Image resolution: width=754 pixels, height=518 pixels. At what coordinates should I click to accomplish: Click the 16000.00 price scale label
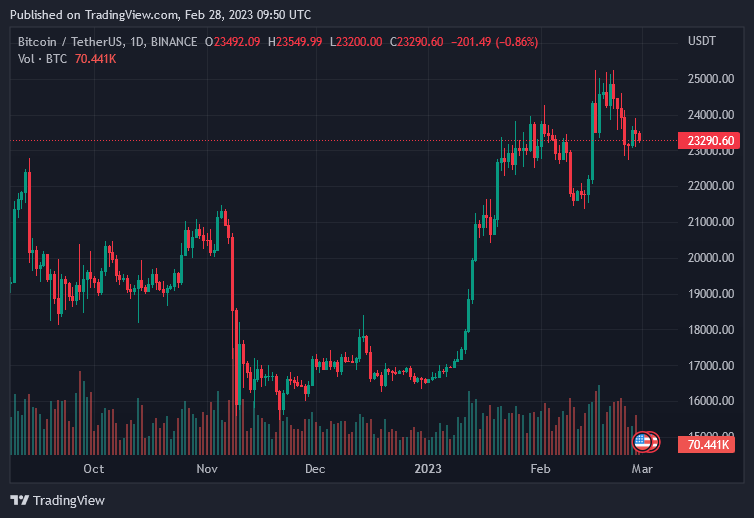coord(711,401)
